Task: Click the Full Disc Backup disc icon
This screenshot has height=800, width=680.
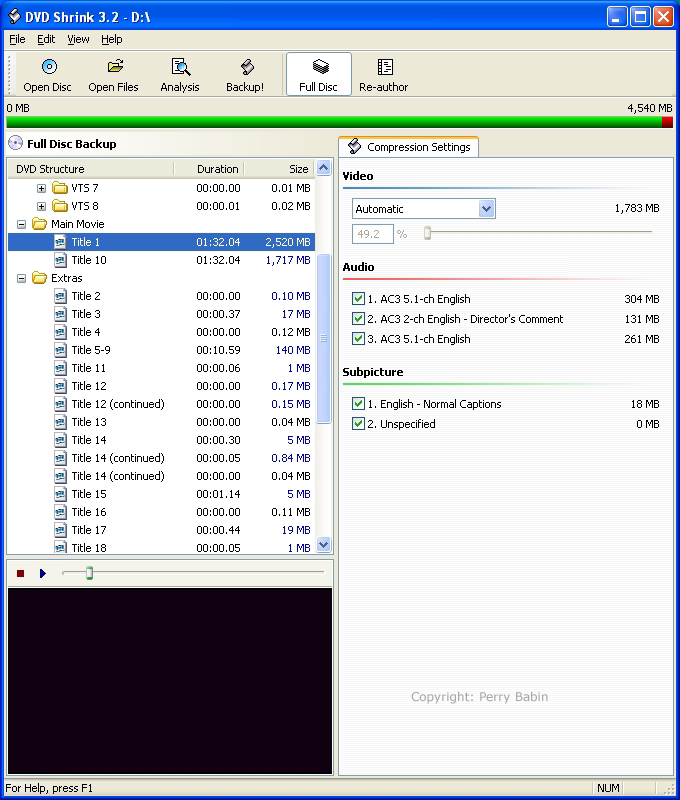Action: click(x=15, y=143)
